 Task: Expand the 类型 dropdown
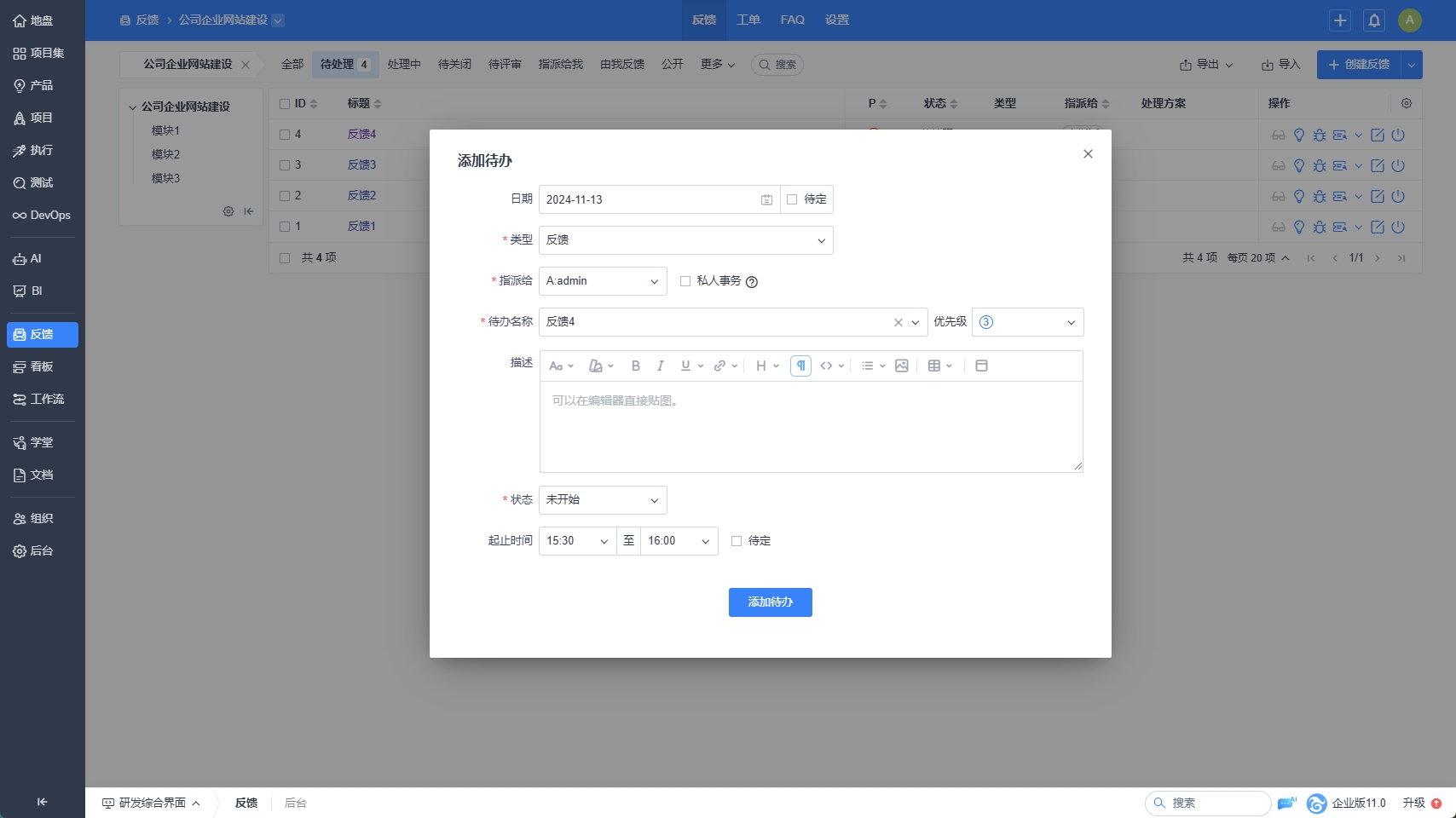tap(685, 240)
